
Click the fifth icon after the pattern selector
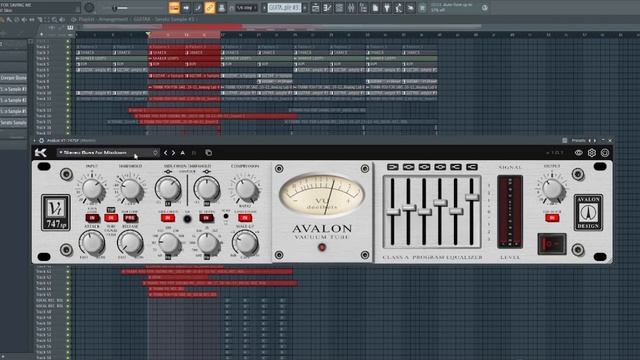point(363,8)
